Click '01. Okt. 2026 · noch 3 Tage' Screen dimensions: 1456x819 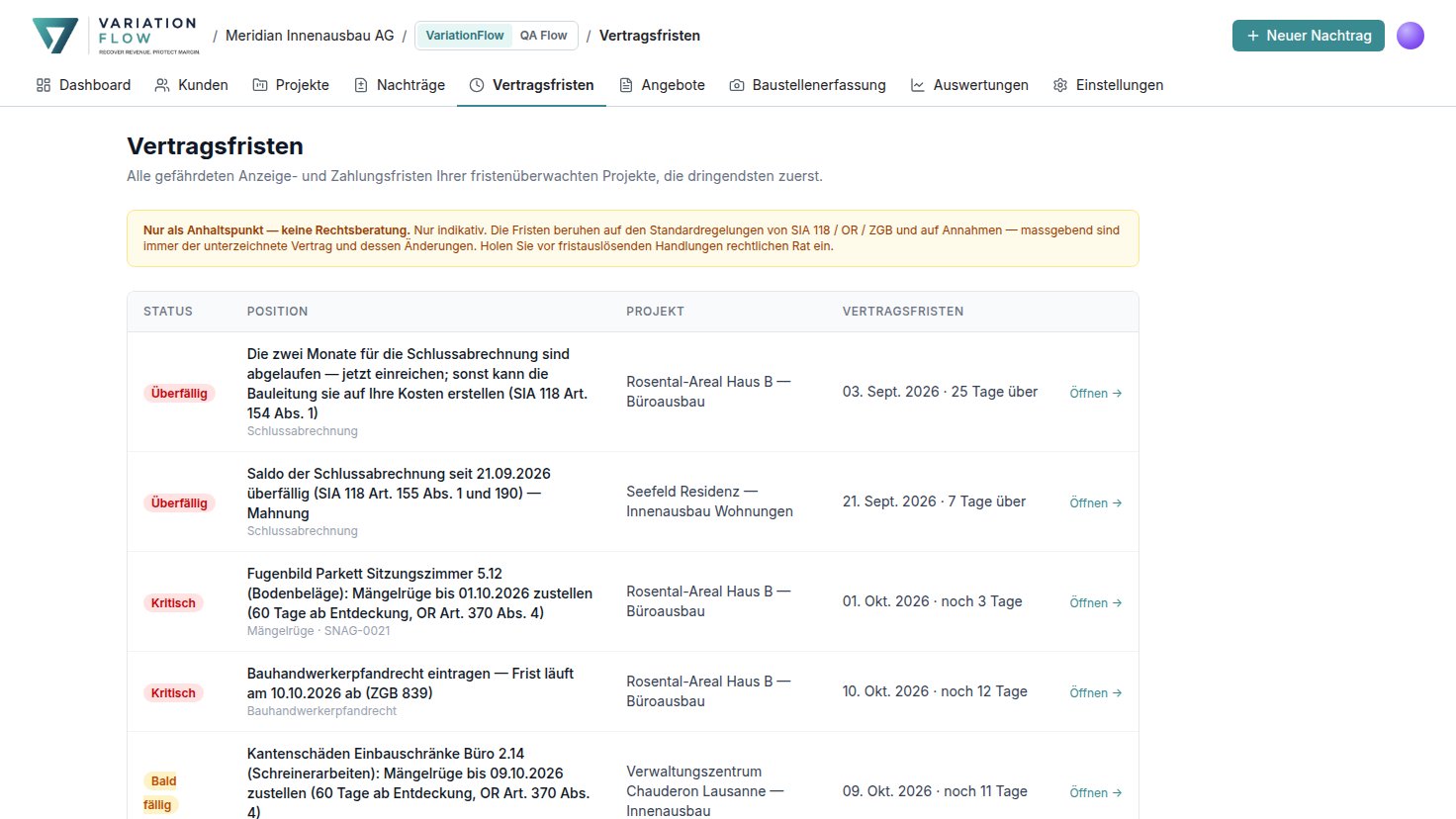pyautogui.click(x=932, y=601)
